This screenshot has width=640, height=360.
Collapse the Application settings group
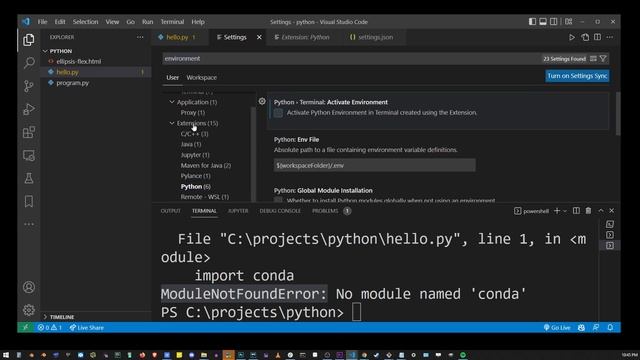(x=172, y=102)
